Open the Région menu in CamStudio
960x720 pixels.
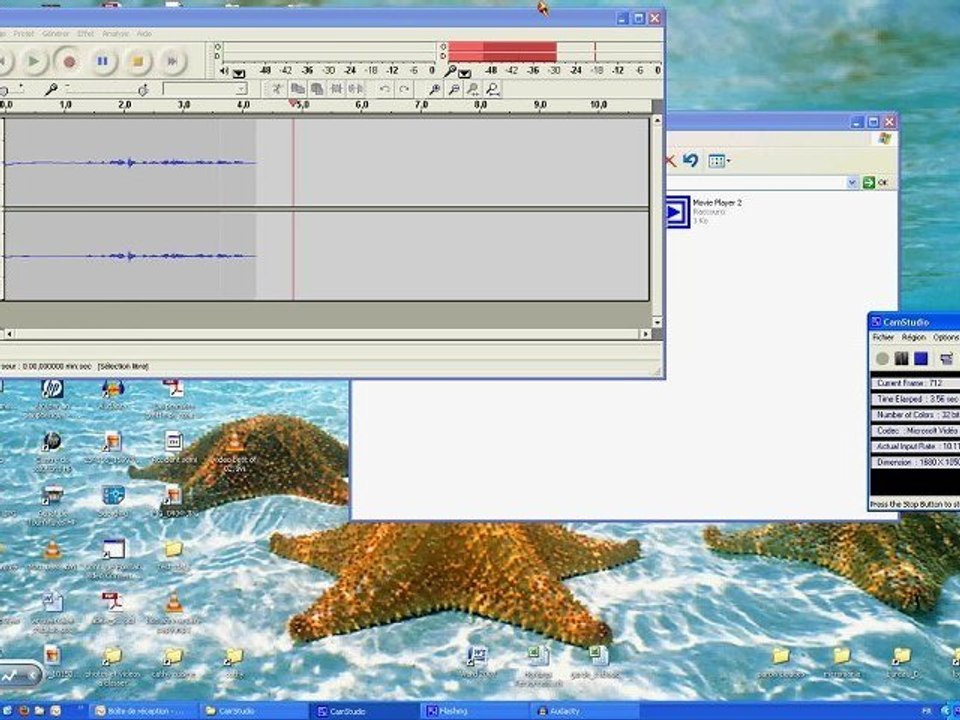pyautogui.click(x=913, y=337)
